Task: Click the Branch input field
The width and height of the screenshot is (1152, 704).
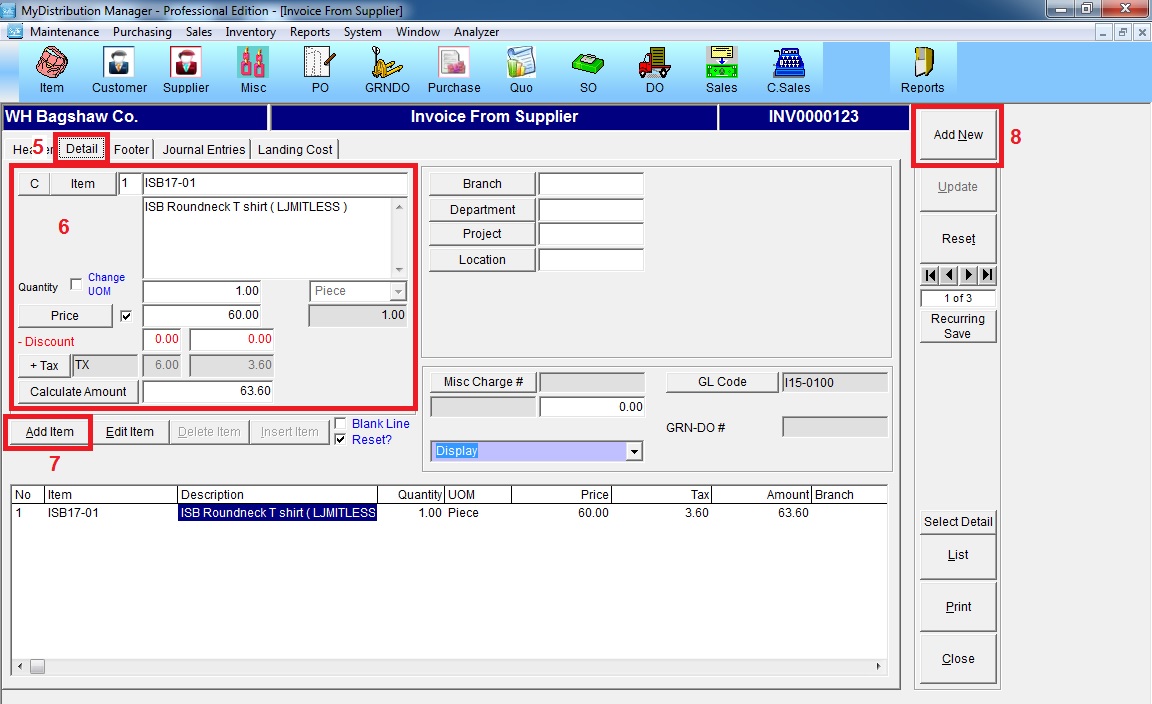Action: [590, 184]
